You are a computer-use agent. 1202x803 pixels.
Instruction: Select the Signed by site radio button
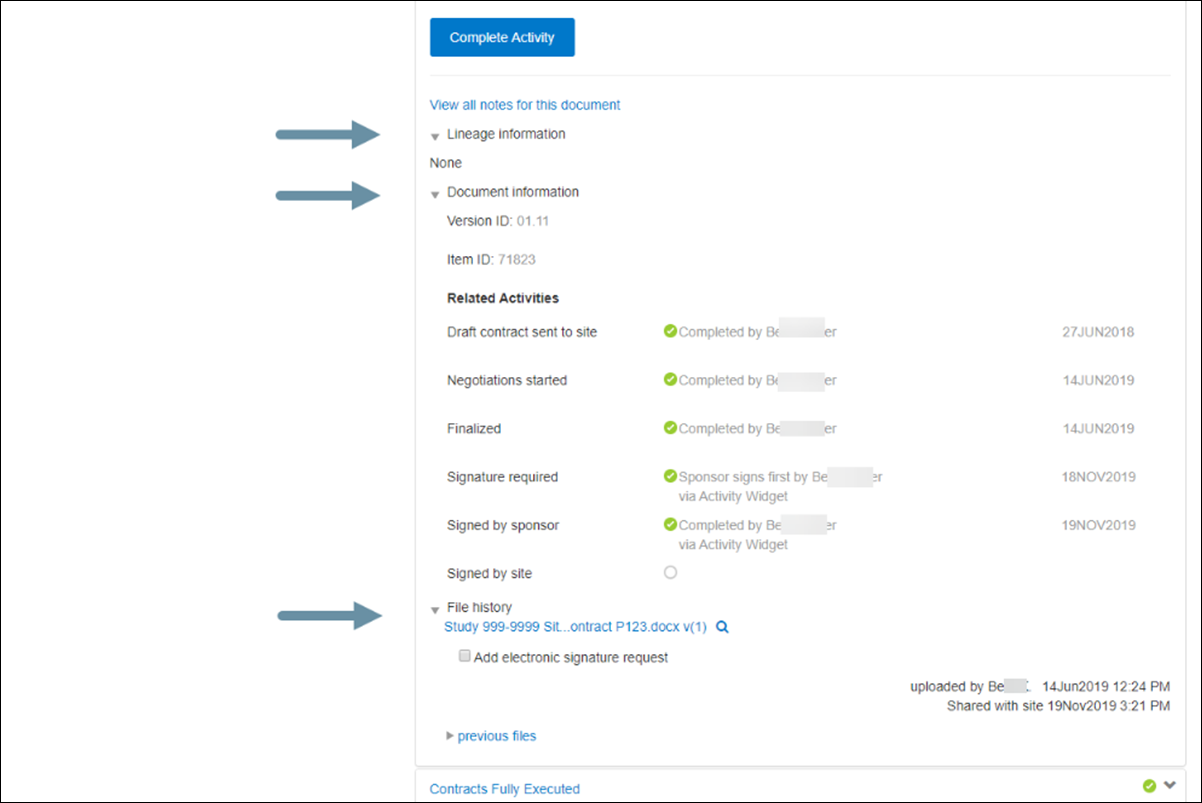670,572
